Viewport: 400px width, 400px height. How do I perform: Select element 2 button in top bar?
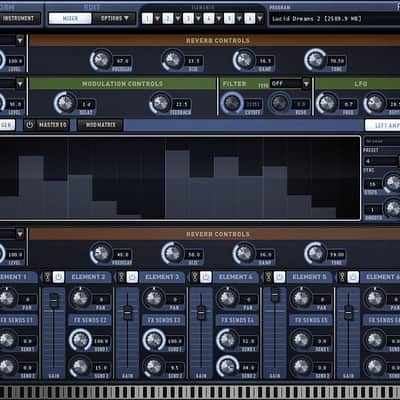point(168,18)
